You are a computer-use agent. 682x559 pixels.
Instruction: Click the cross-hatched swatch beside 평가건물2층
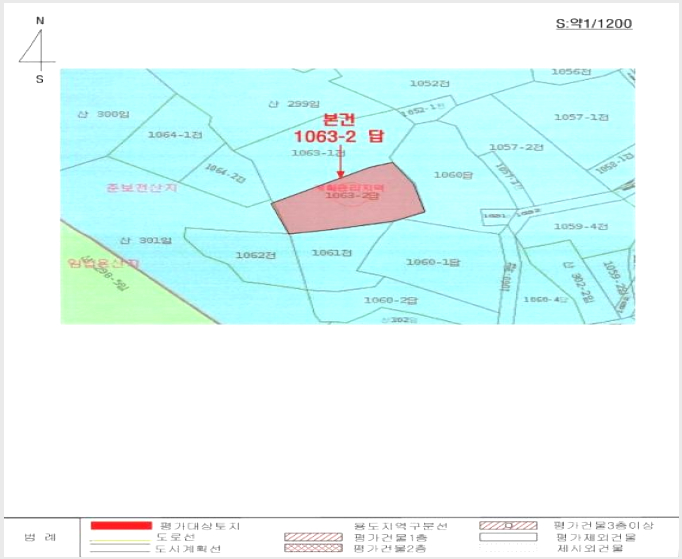coord(313,548)
